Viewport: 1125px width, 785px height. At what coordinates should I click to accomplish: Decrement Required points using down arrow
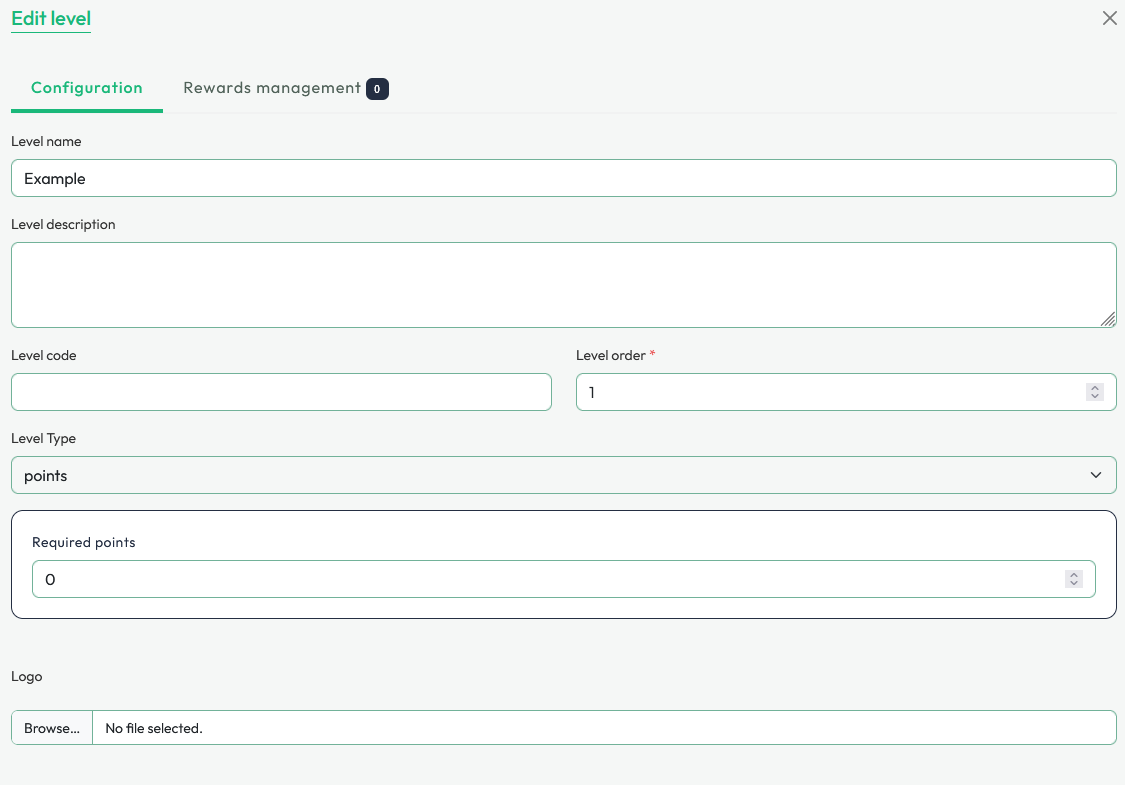click(1074, 584)
